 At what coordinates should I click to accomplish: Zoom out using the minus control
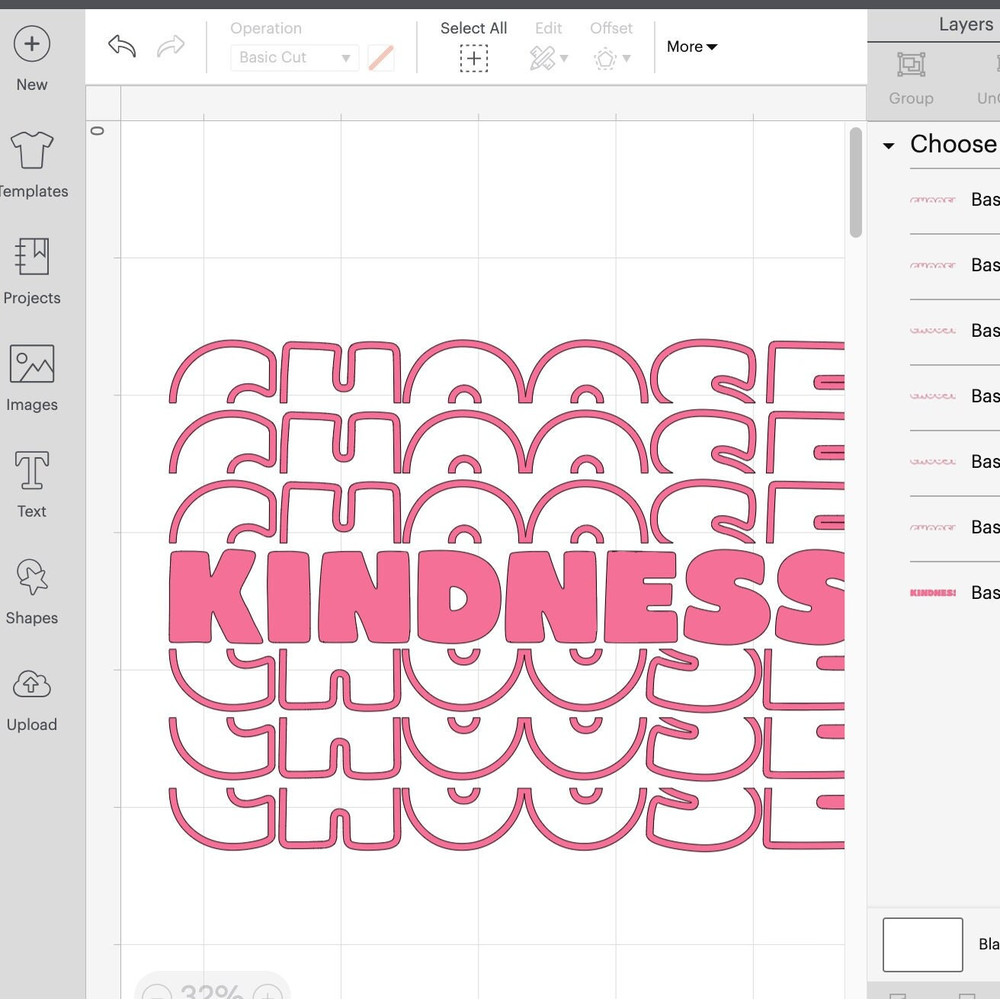point(157,993)
